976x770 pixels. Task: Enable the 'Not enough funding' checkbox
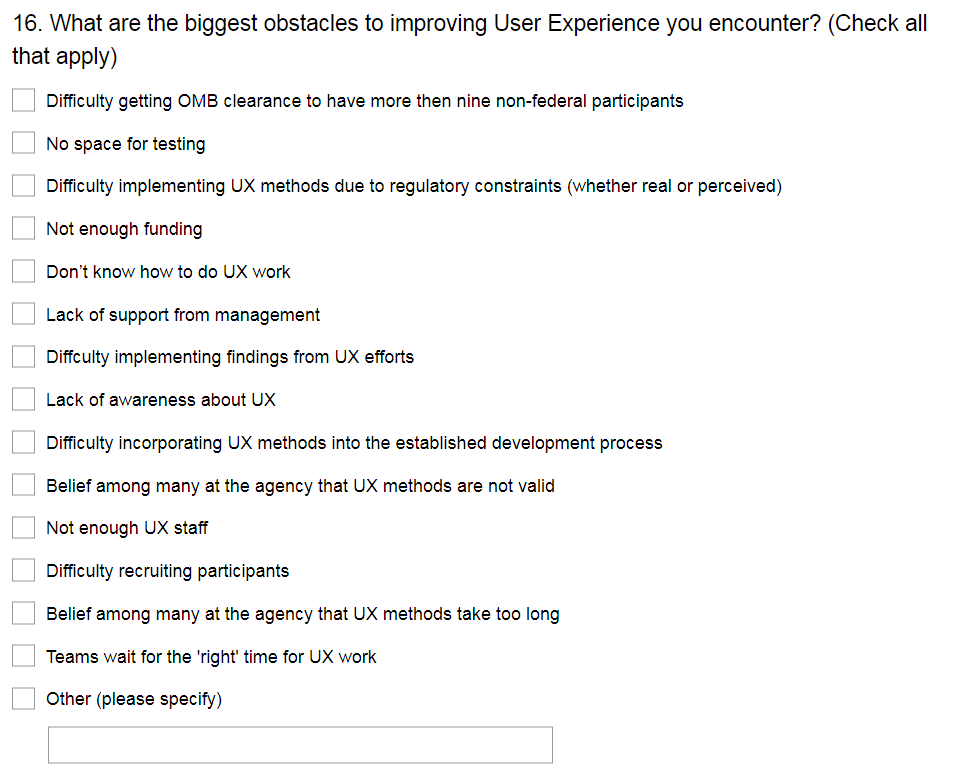coord(24,229)
